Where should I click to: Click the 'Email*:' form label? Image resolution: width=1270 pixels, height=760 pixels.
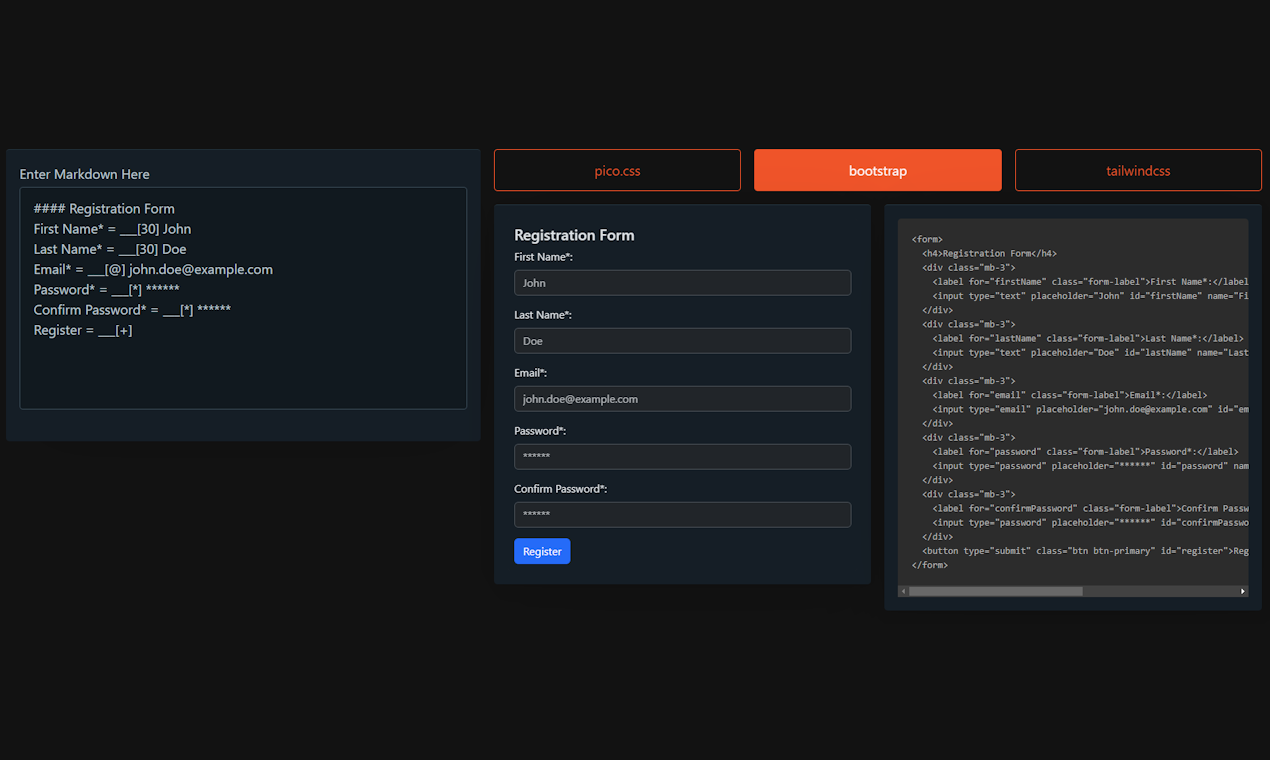pos(531,373)
